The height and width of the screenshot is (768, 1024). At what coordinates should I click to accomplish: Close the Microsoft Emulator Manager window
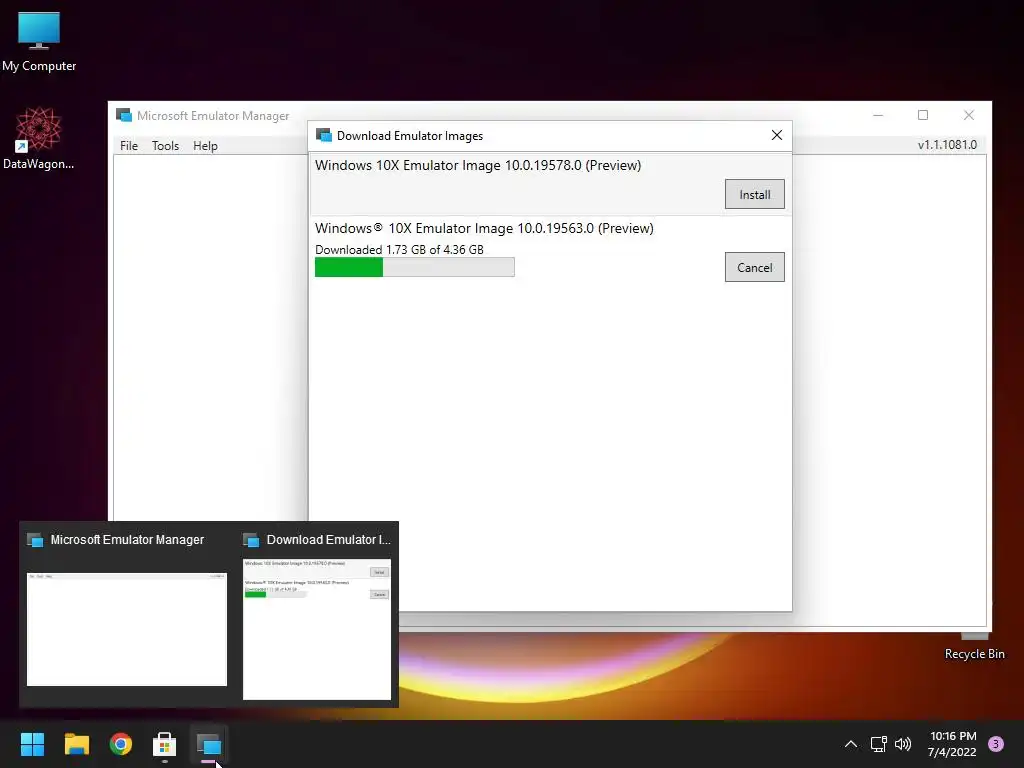(x=968, y=115)
